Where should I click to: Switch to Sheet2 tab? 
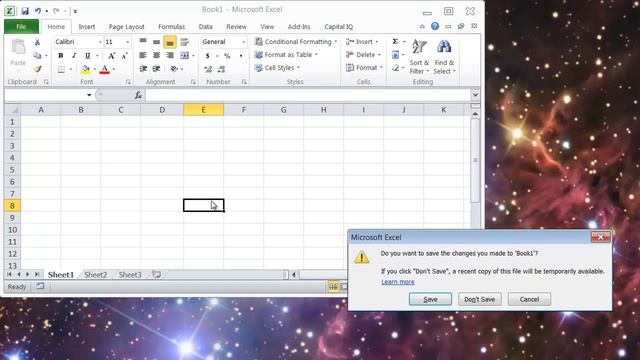pyautogui.click(x=96, y=275)
